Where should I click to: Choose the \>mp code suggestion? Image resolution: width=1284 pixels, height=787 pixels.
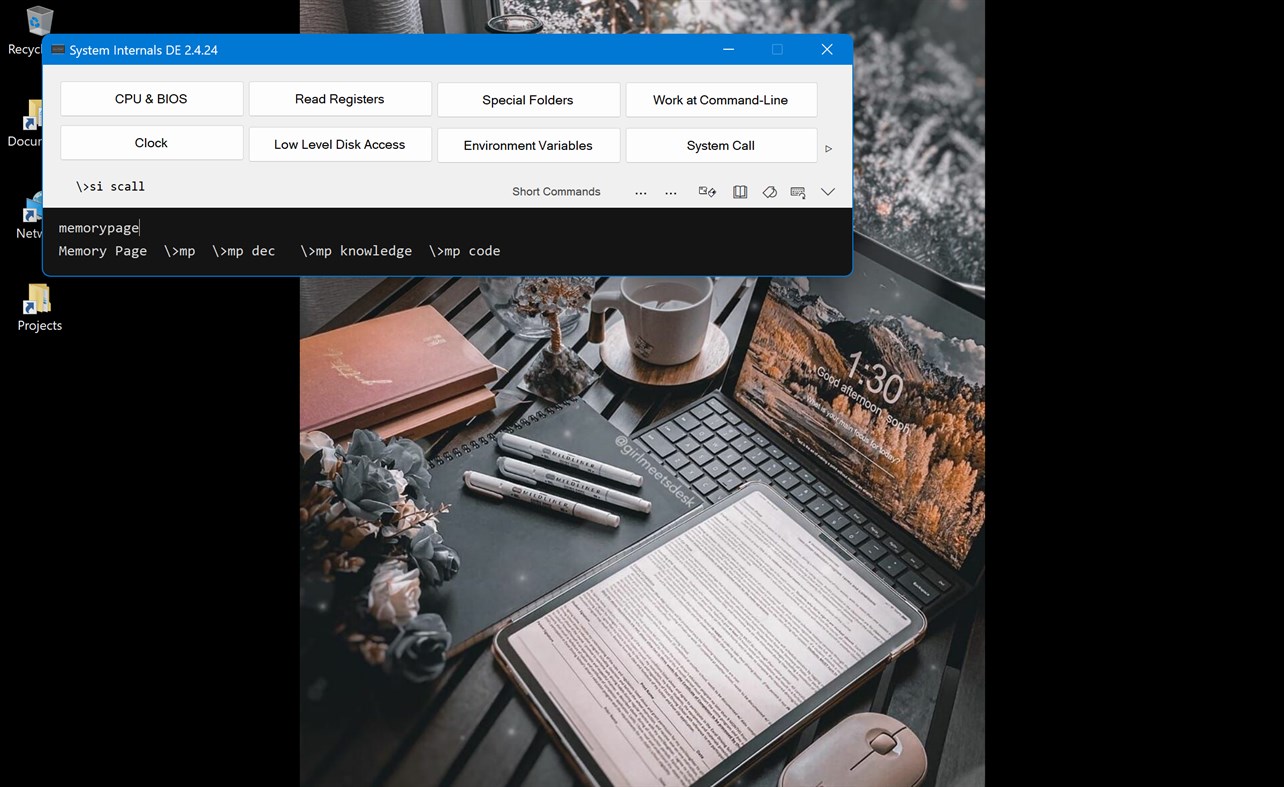[465, 251]
